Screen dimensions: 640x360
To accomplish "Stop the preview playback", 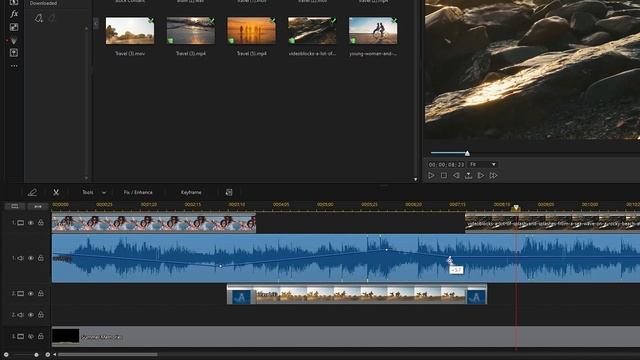I will pos(444,176).
